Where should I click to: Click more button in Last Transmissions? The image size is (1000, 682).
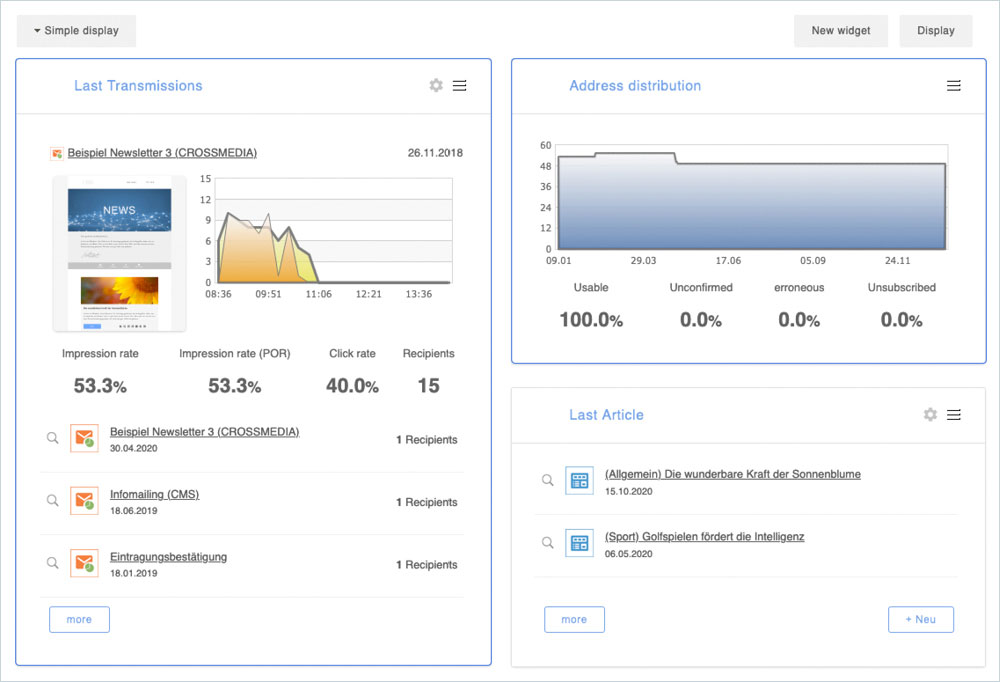point(79,619)
